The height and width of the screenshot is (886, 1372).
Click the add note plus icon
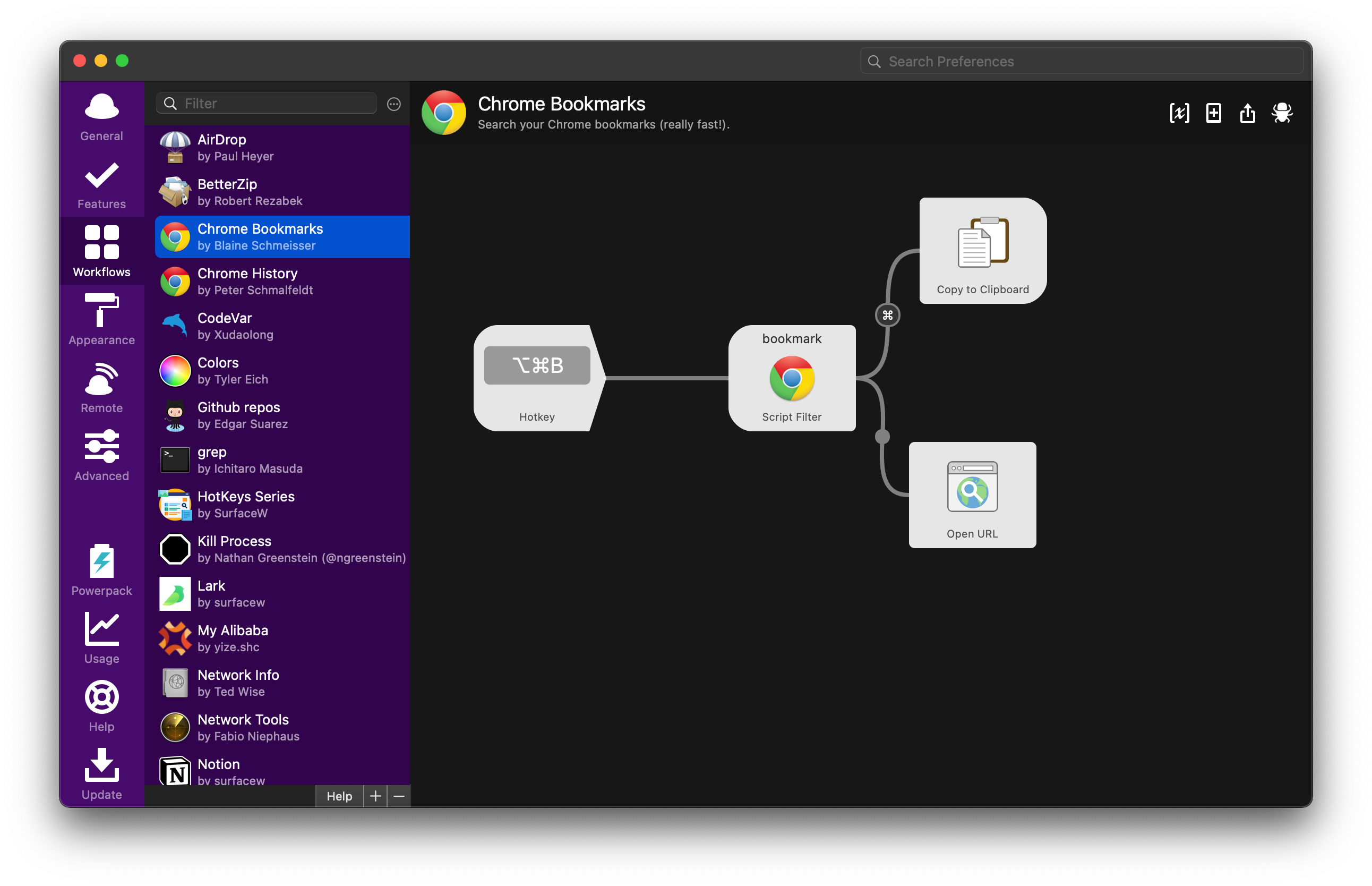[x=1213, y=113]
